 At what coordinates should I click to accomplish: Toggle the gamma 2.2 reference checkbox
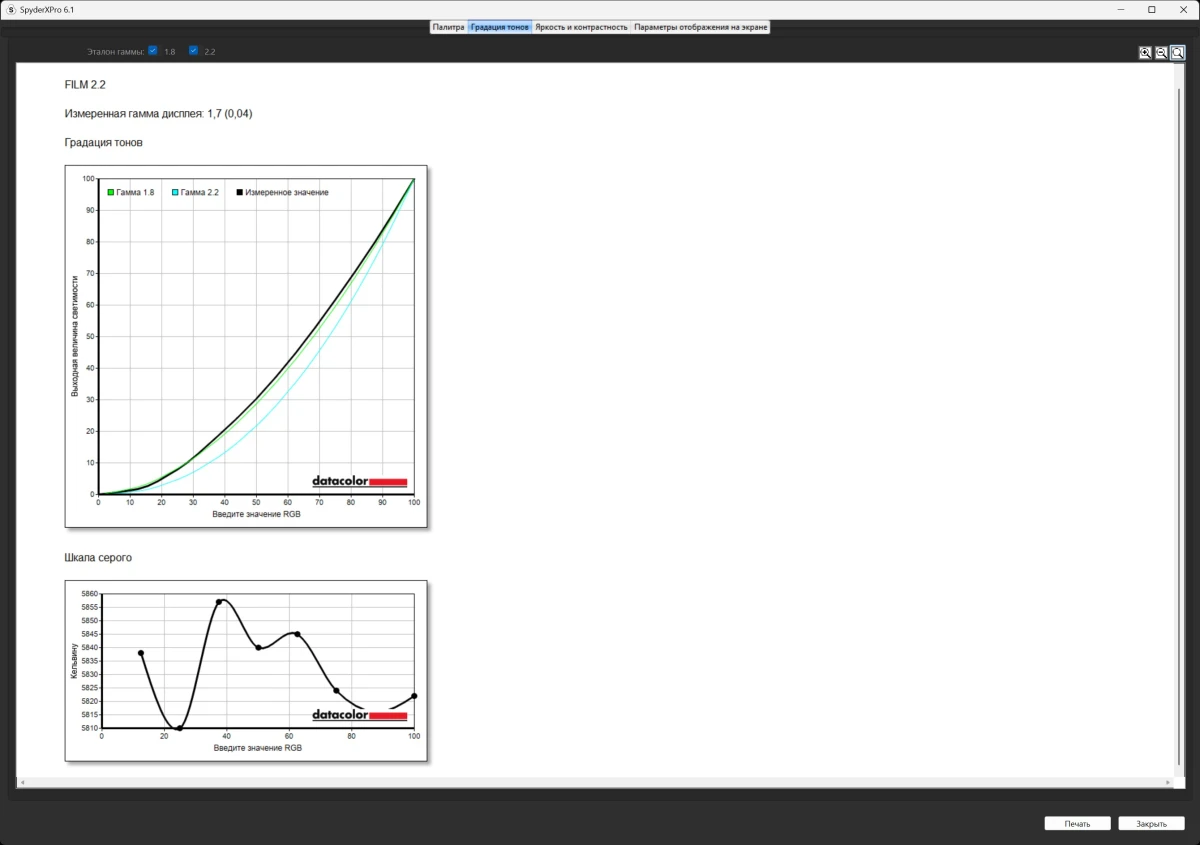pos(194,50)
